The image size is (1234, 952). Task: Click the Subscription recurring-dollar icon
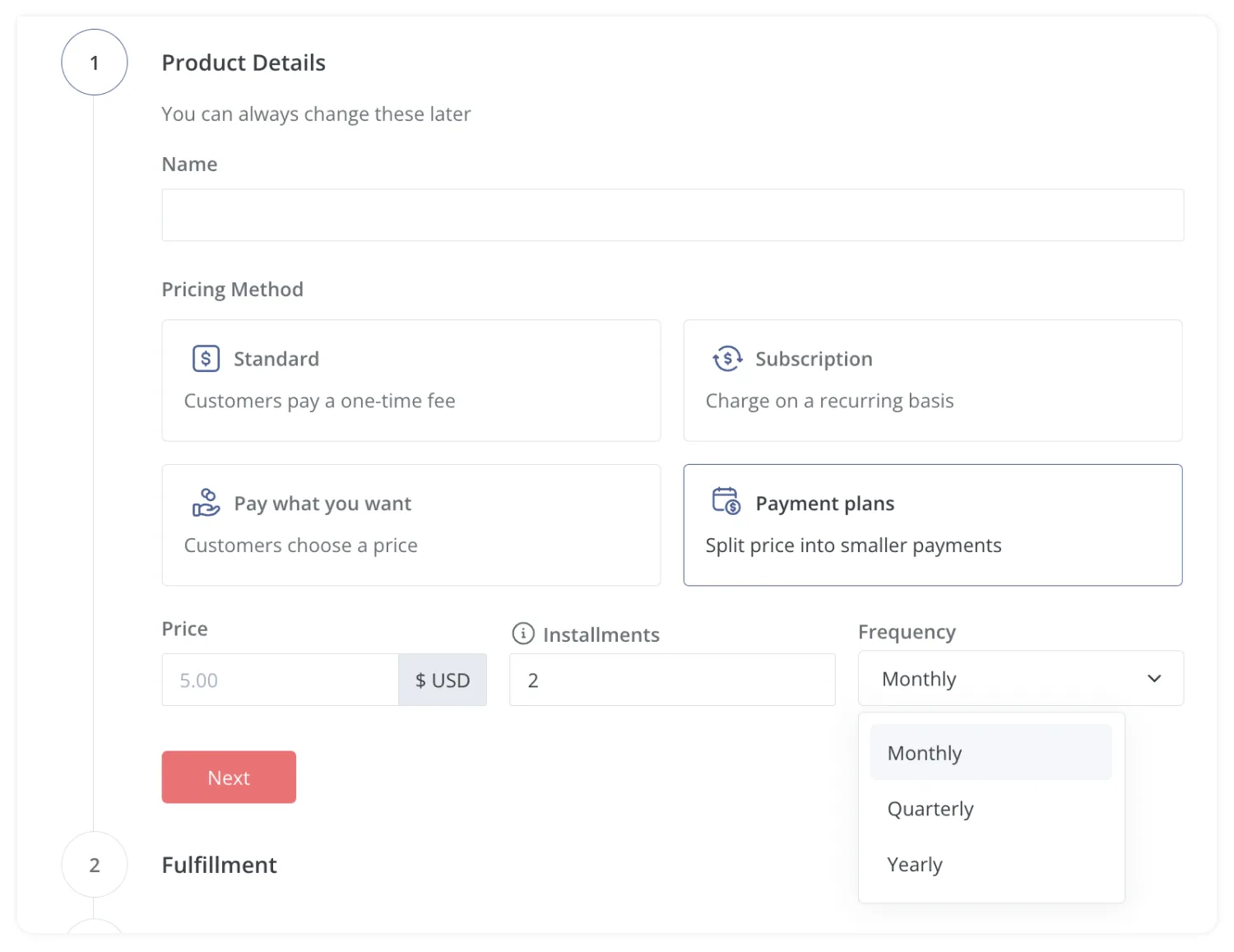727,359
